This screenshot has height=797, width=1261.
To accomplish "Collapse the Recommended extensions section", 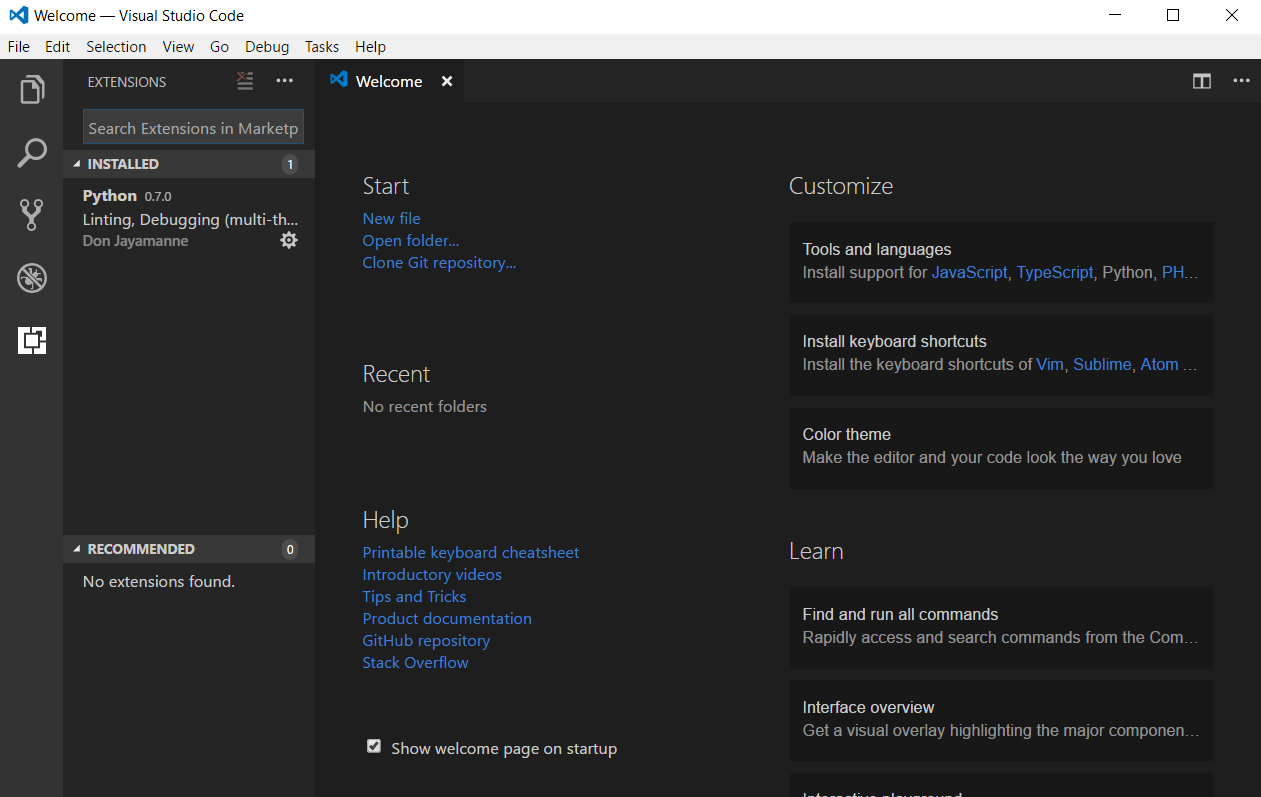I will tap(189, 549).
